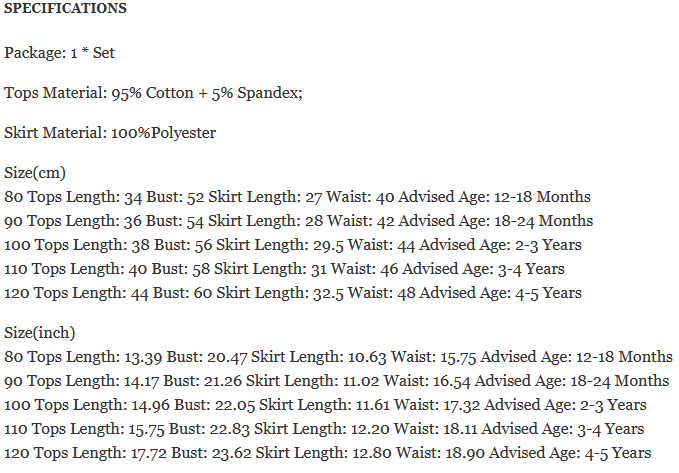Click the cm row with Tops Length 44
This screenshot has height=473, width=679.
293,293
